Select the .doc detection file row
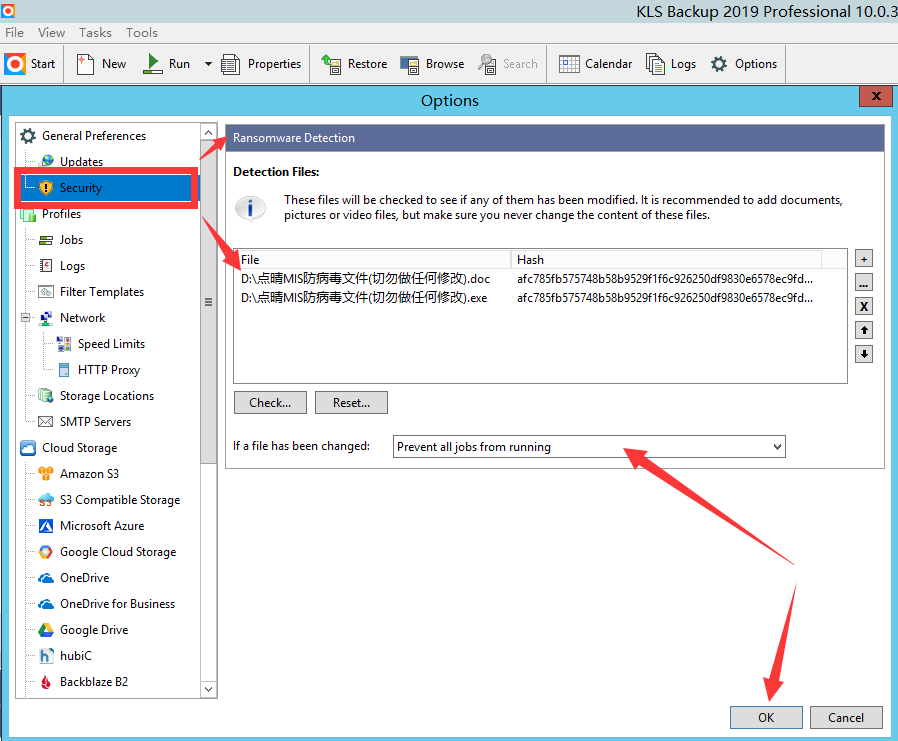898x741 pixels. click(x=365, y=279)
